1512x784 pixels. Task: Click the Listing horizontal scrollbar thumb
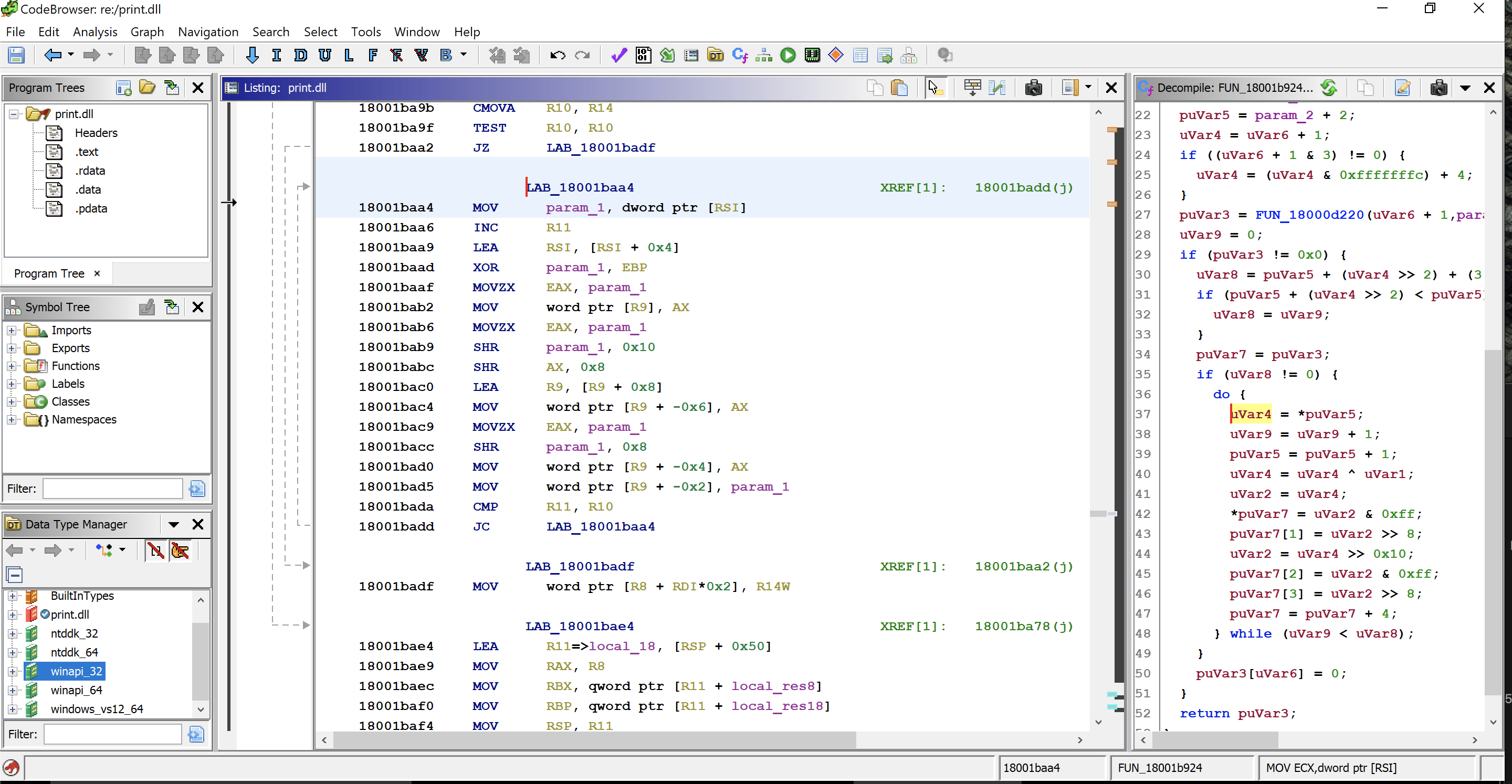point(594,740)
